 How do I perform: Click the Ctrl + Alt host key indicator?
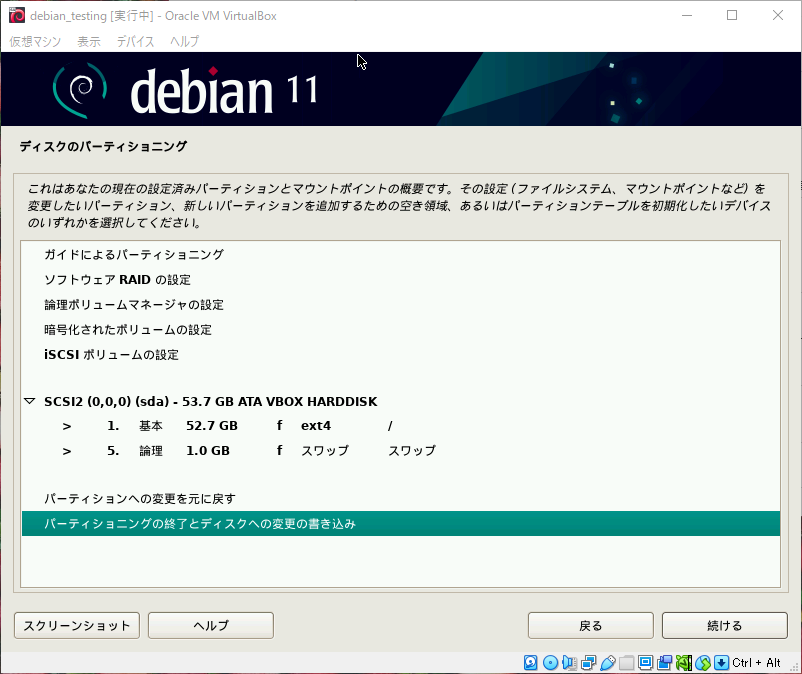click(x=756, y=663)
